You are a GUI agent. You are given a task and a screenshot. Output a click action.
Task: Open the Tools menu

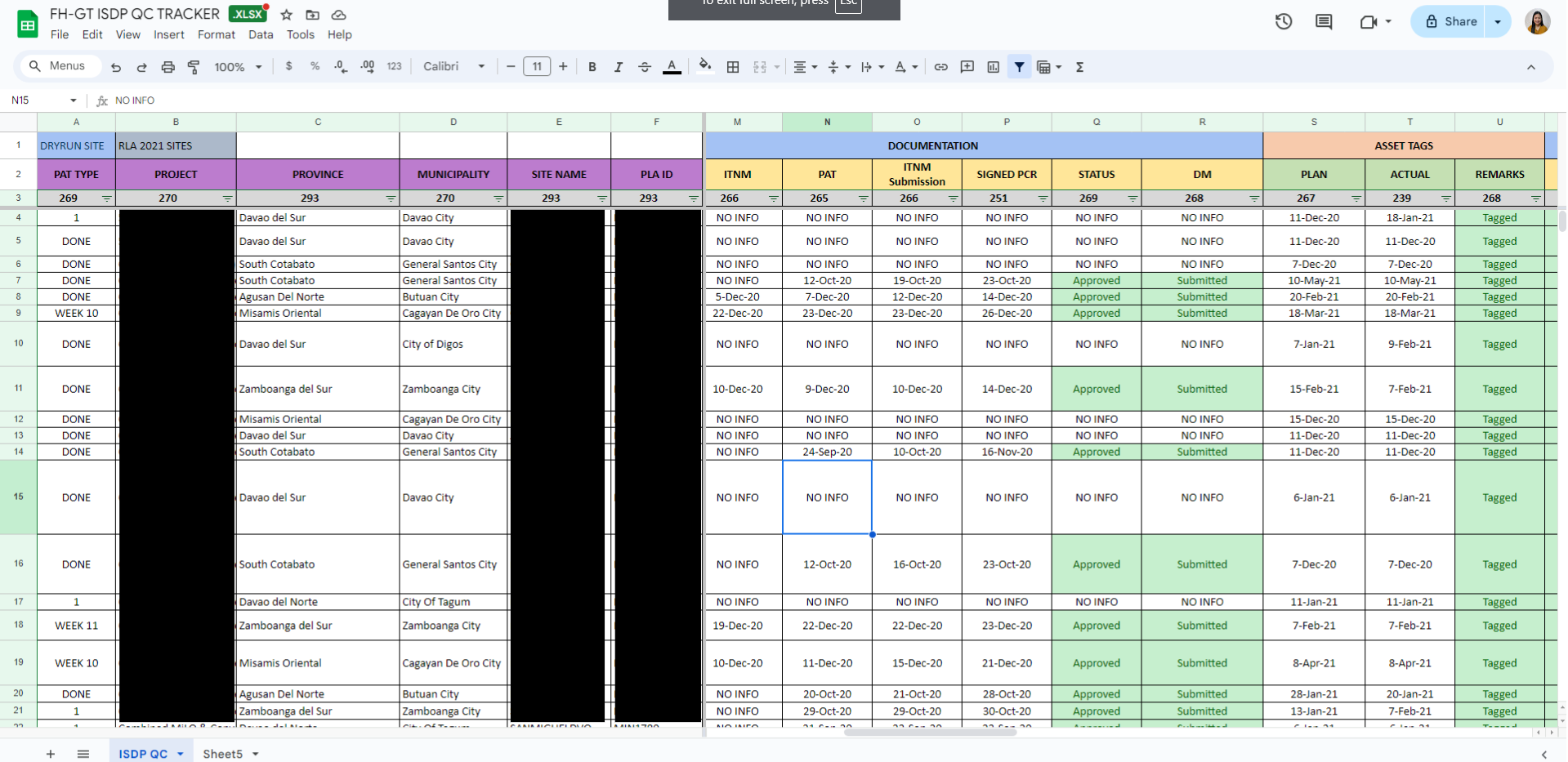click(301, 34)
